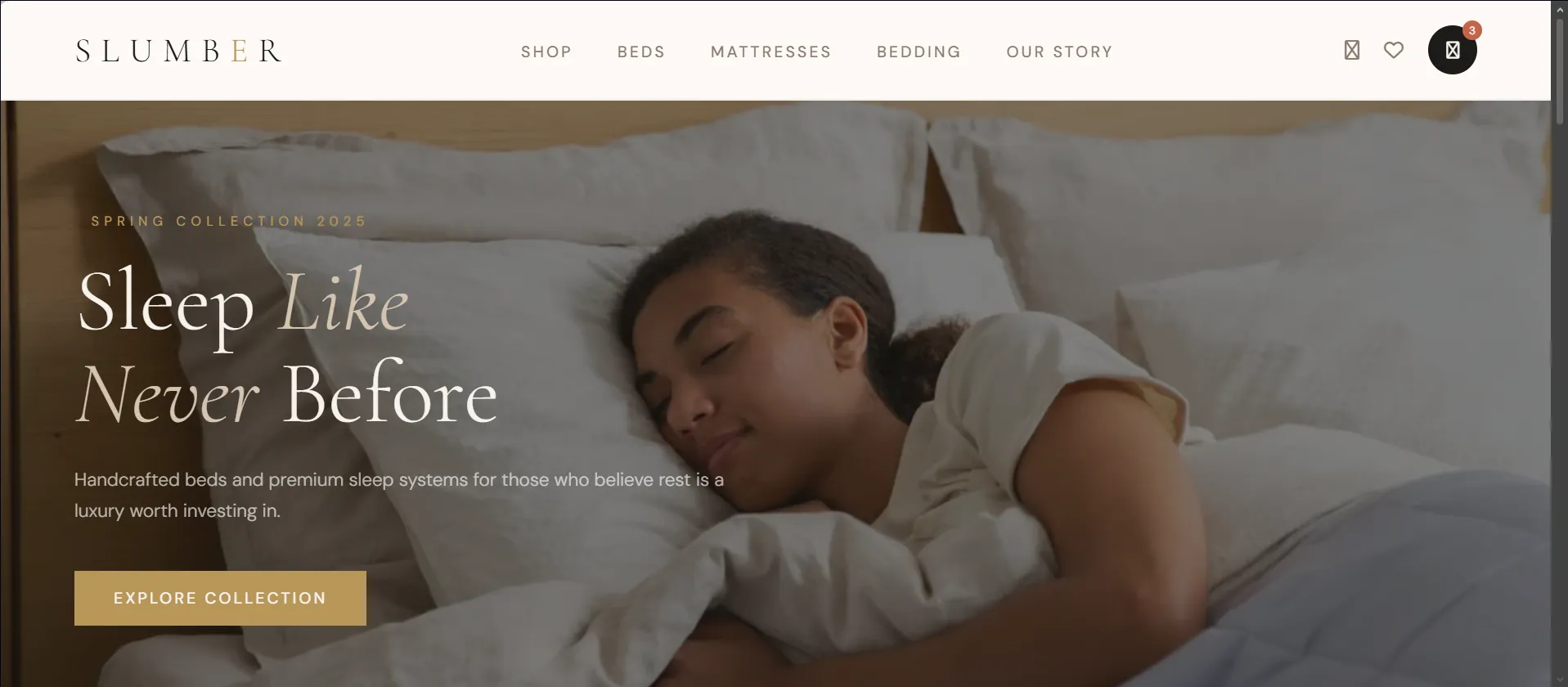Click the wishlist heart icon

tap(1394, 51)
